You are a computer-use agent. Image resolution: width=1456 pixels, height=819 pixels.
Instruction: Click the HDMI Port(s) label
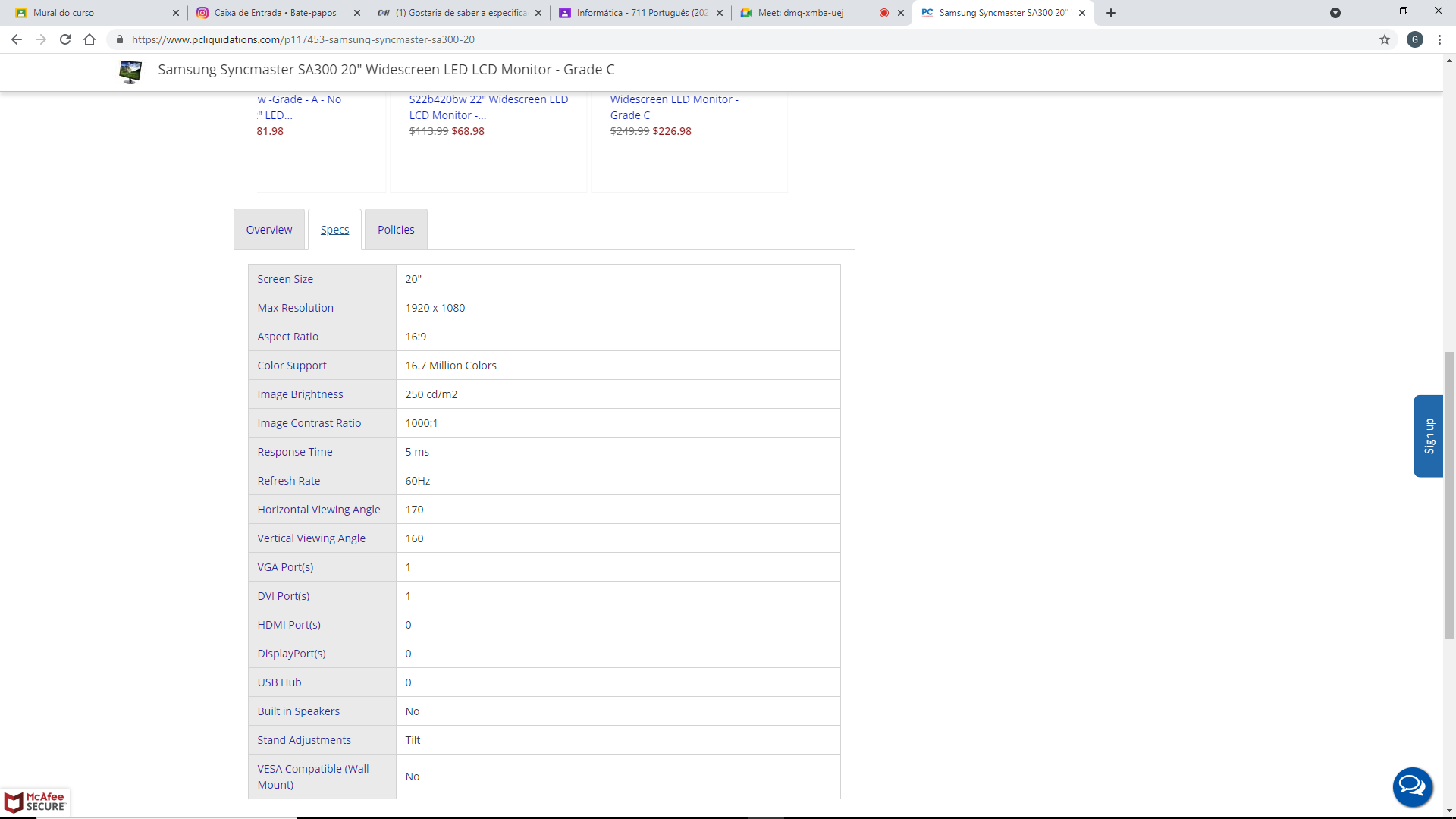point(288,625)
